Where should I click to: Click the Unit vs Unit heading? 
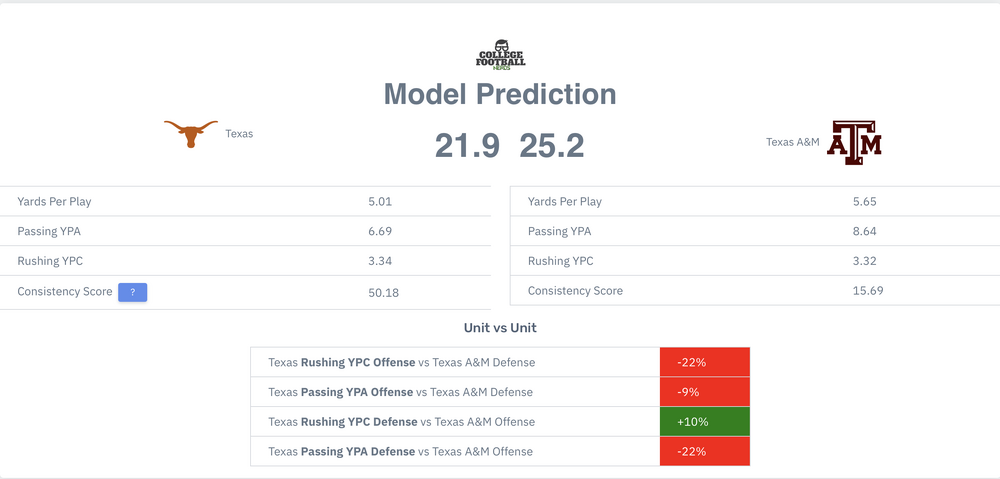coord(500,328)
